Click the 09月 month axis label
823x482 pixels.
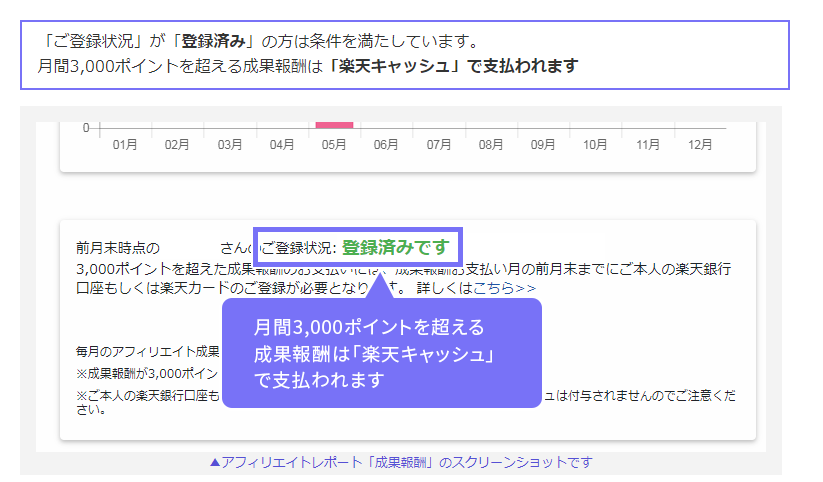[x=543, y=145]
